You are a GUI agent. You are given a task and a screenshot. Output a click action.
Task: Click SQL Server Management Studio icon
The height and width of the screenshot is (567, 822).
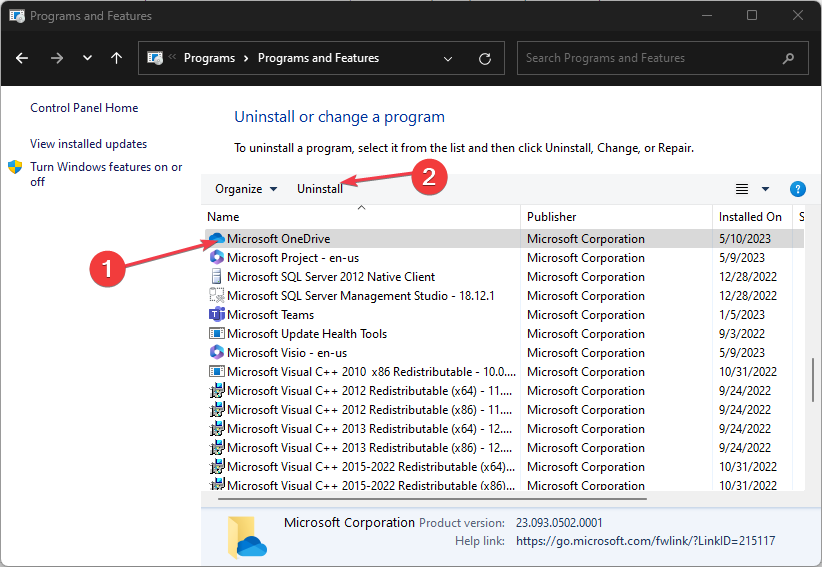pyautogui.click(x=217, y=296)
